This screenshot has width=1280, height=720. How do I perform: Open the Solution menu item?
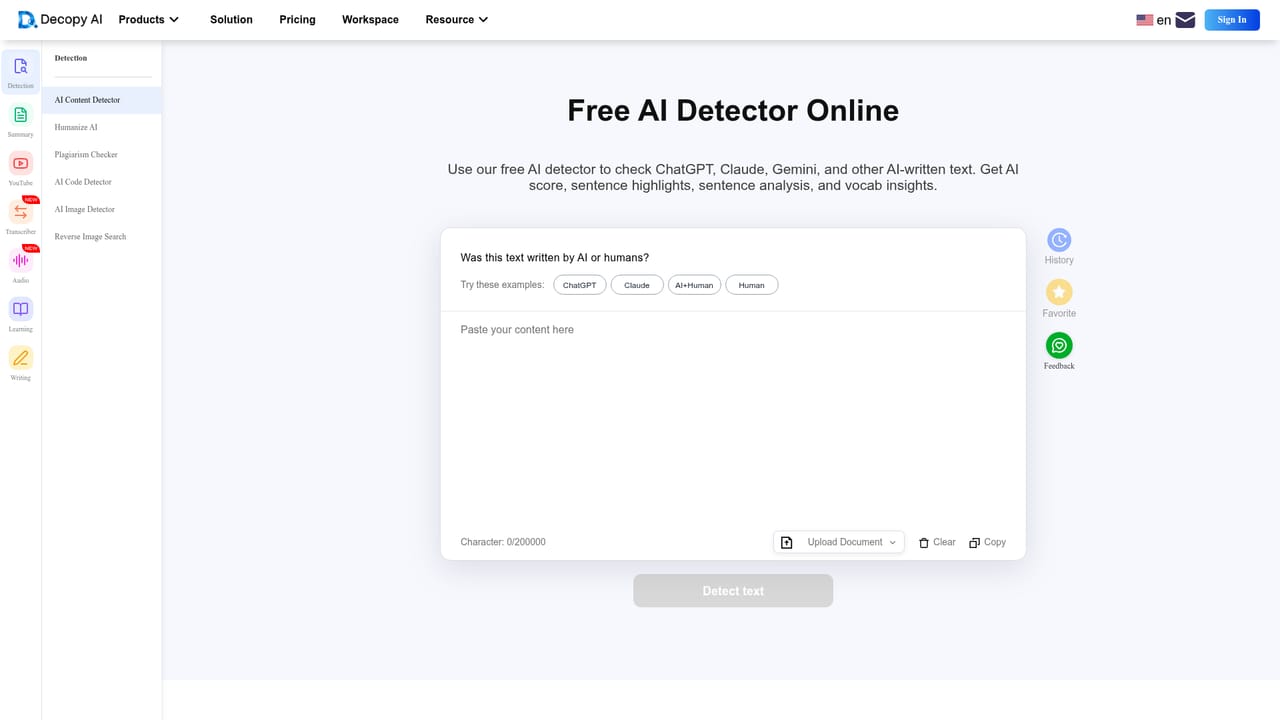click(x=231, y=19)
